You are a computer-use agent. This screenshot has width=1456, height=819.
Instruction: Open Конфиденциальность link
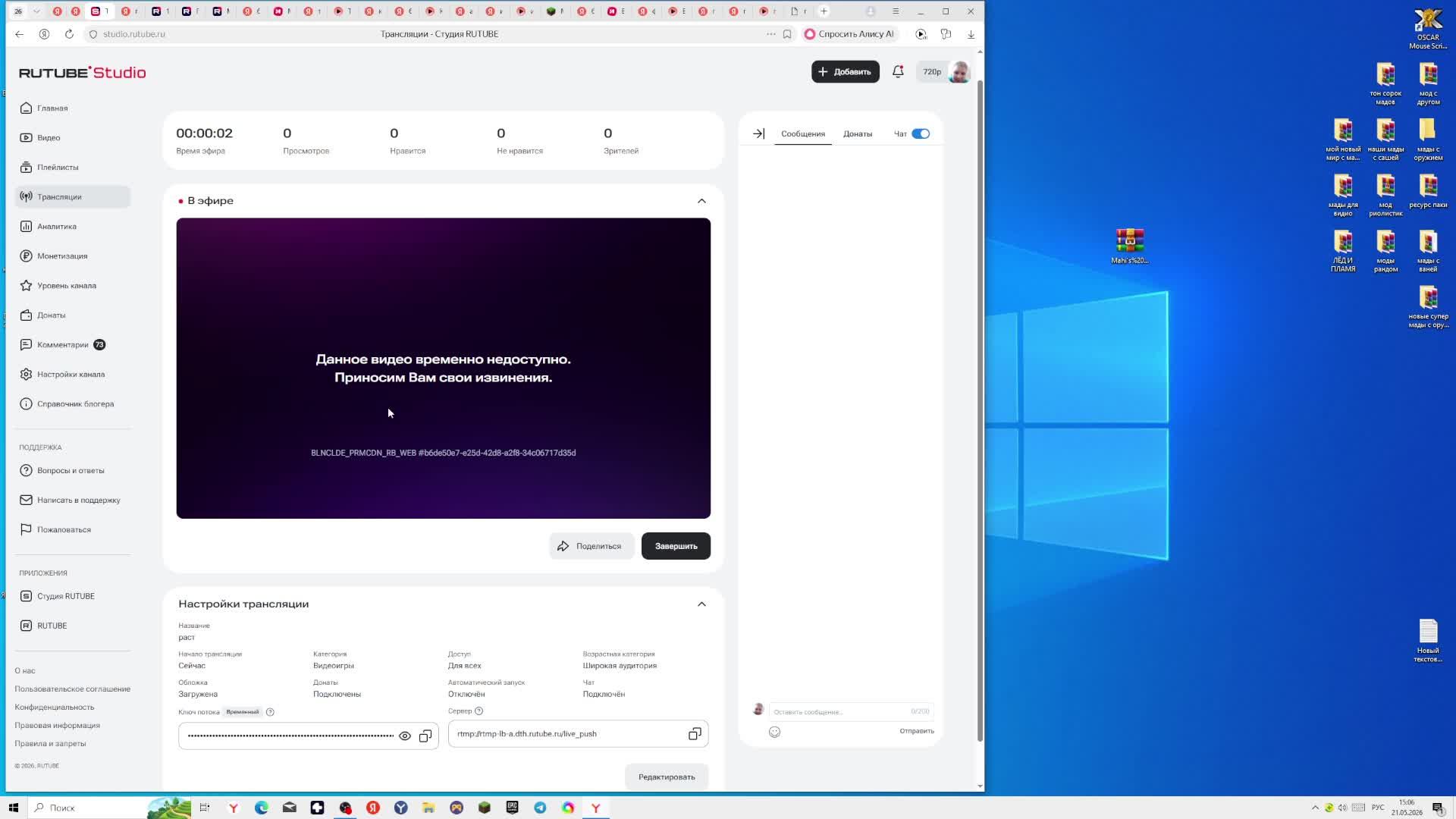point(55,708)
